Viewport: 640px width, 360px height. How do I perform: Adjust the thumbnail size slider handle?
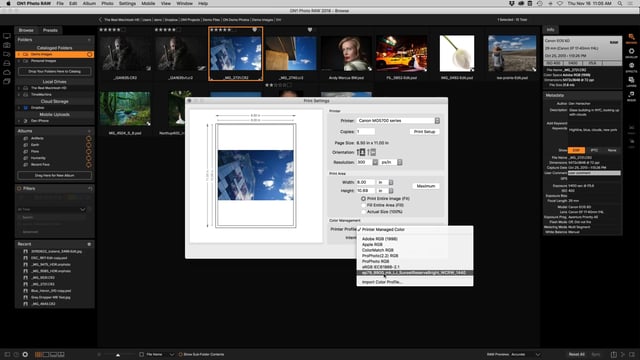click(x=118, y=355)
